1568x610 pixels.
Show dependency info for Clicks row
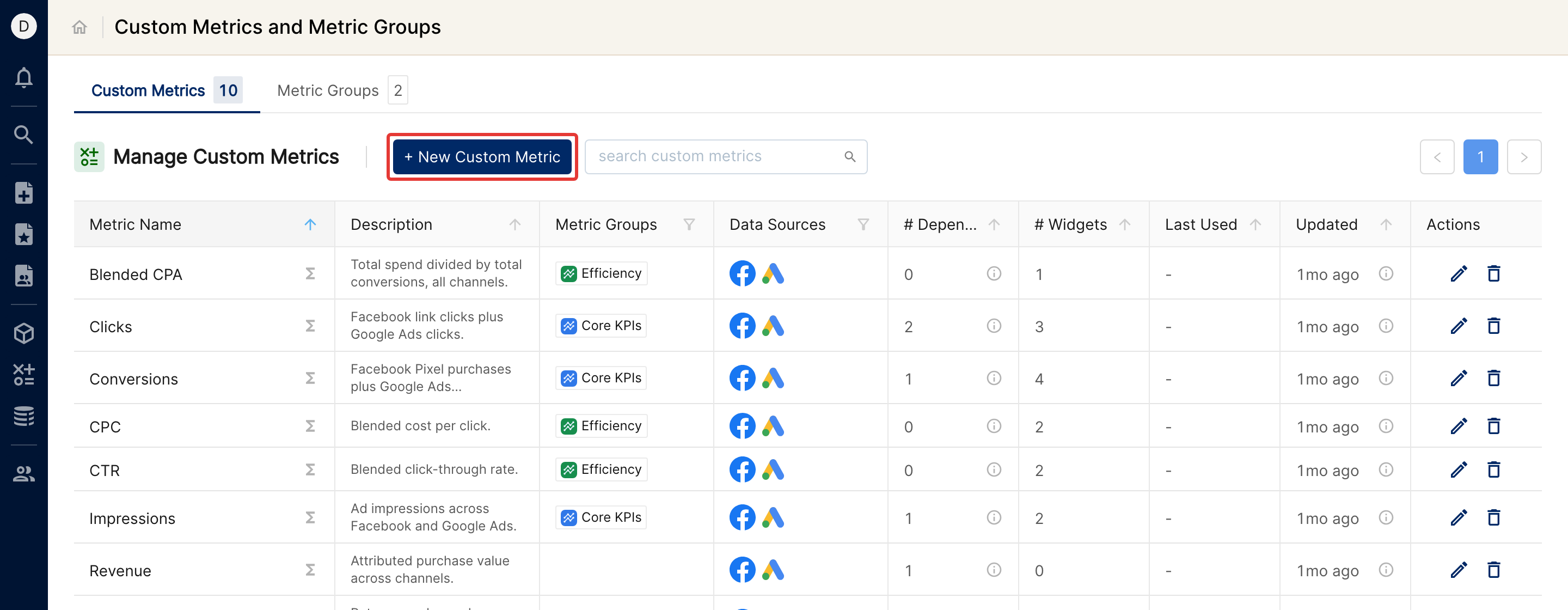(x=994, y=326)
